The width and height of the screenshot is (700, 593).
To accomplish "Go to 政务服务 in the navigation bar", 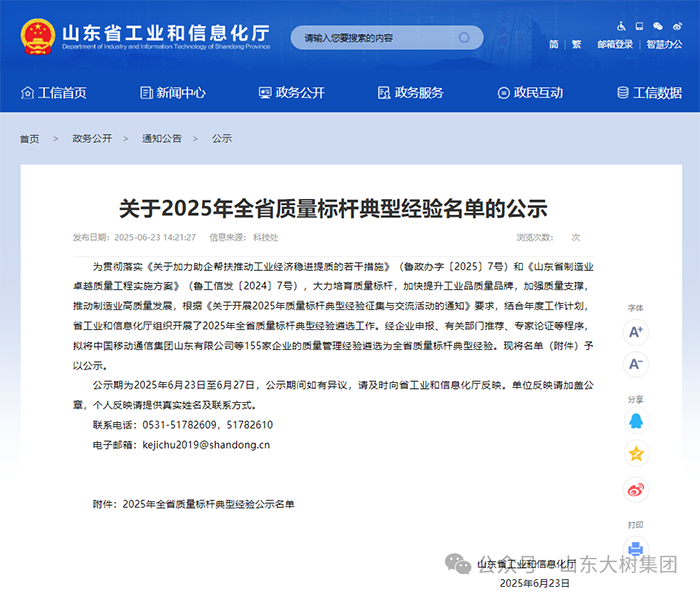I will (x=410, y=93).
